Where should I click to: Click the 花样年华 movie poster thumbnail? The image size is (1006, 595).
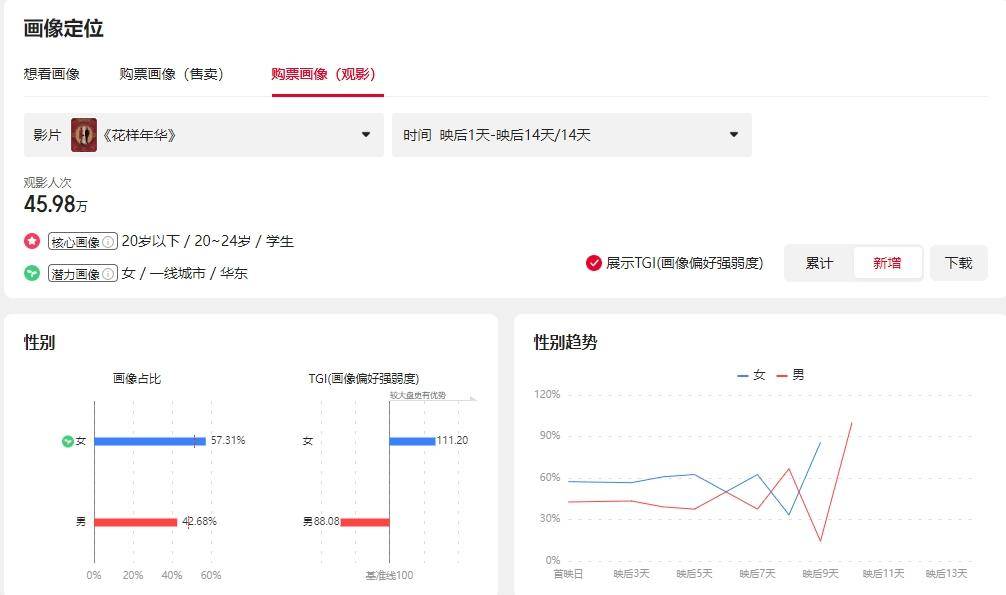[84, 135]
